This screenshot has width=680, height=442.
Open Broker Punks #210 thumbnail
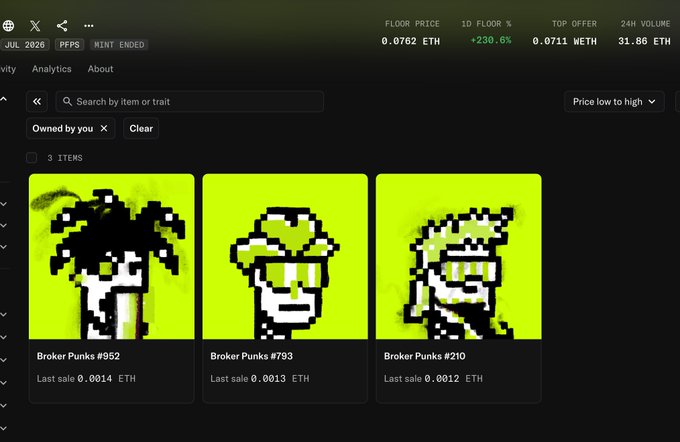[458, 256]
